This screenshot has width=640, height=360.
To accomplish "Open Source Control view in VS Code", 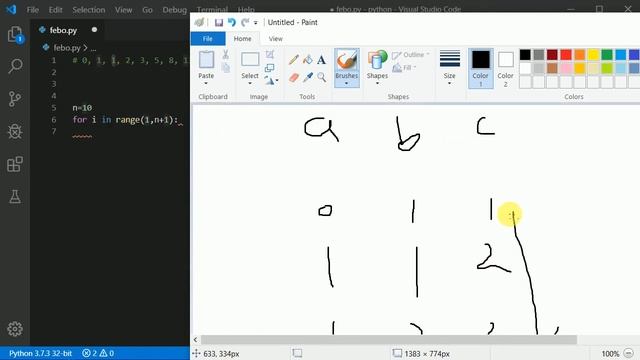I will pos(15,99).
